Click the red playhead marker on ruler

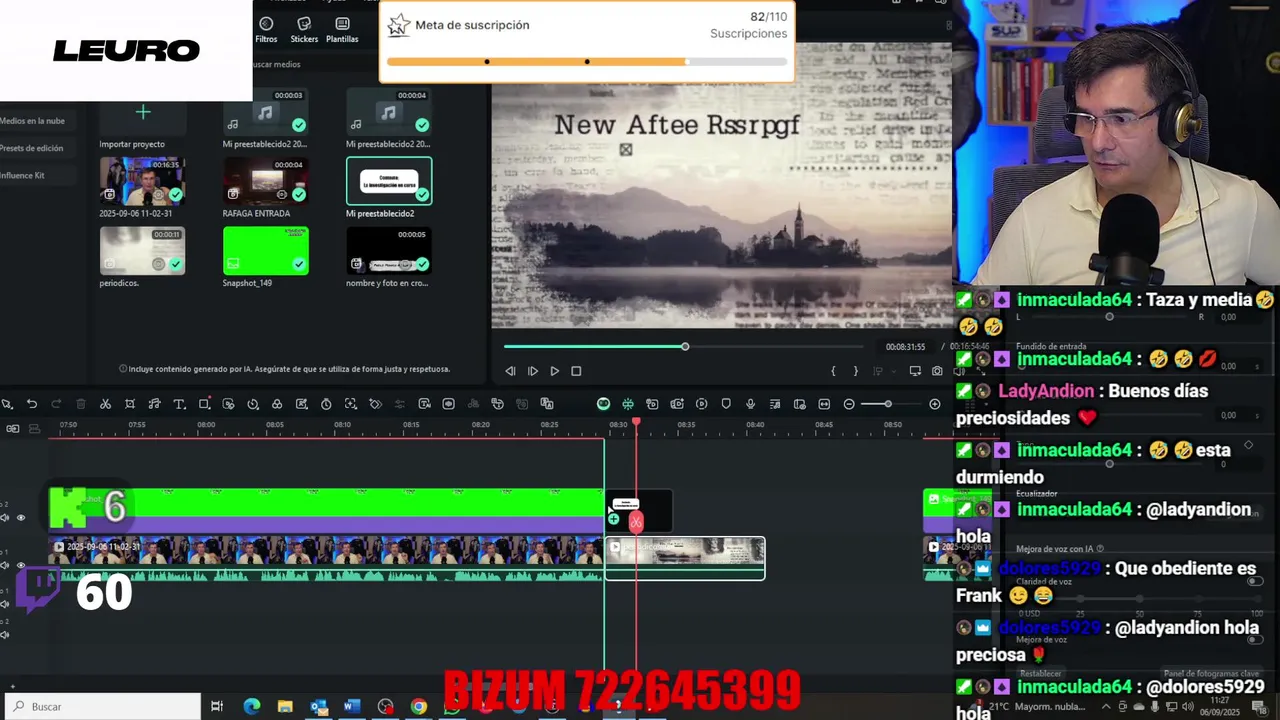point(636,423)
